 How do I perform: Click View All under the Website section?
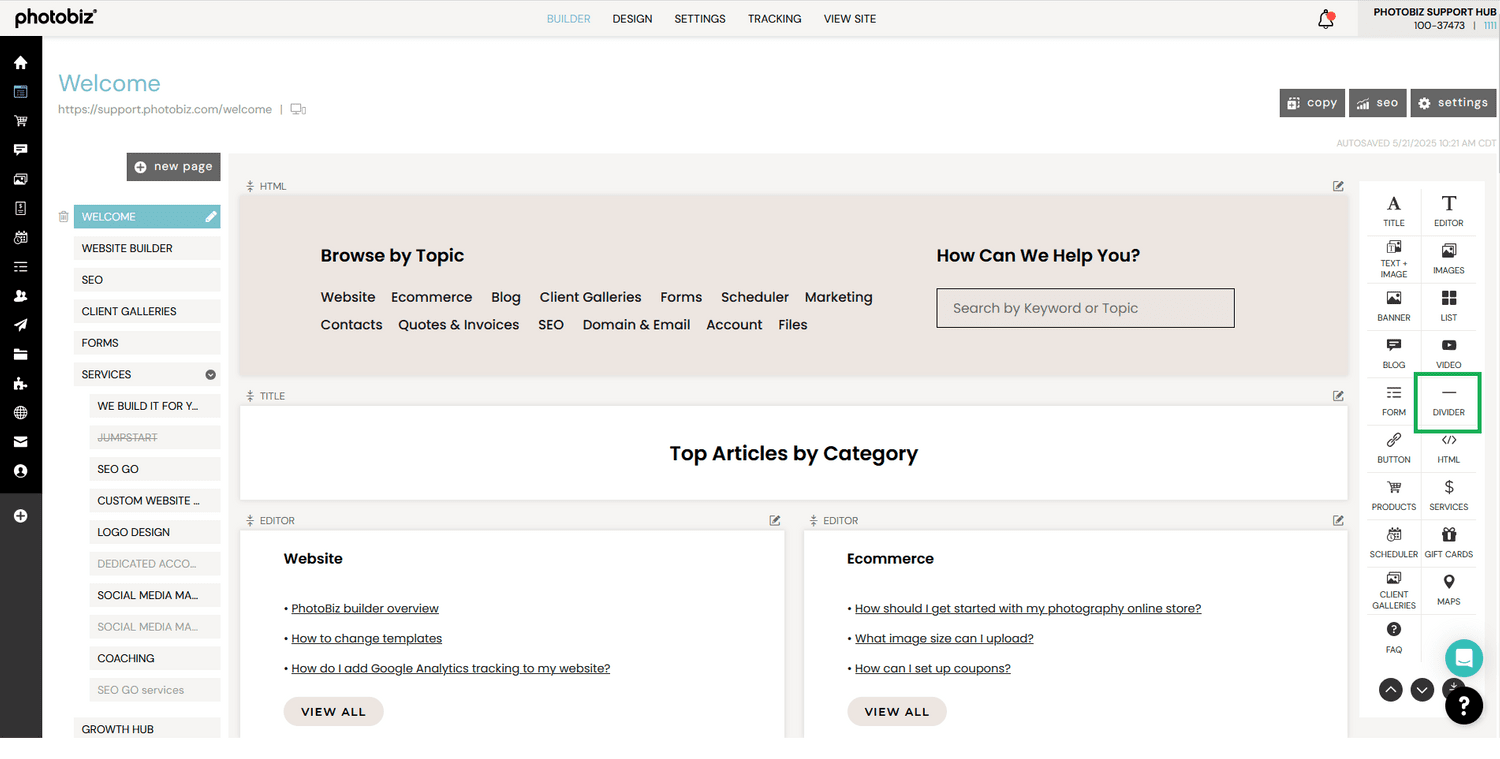(333, 712)
